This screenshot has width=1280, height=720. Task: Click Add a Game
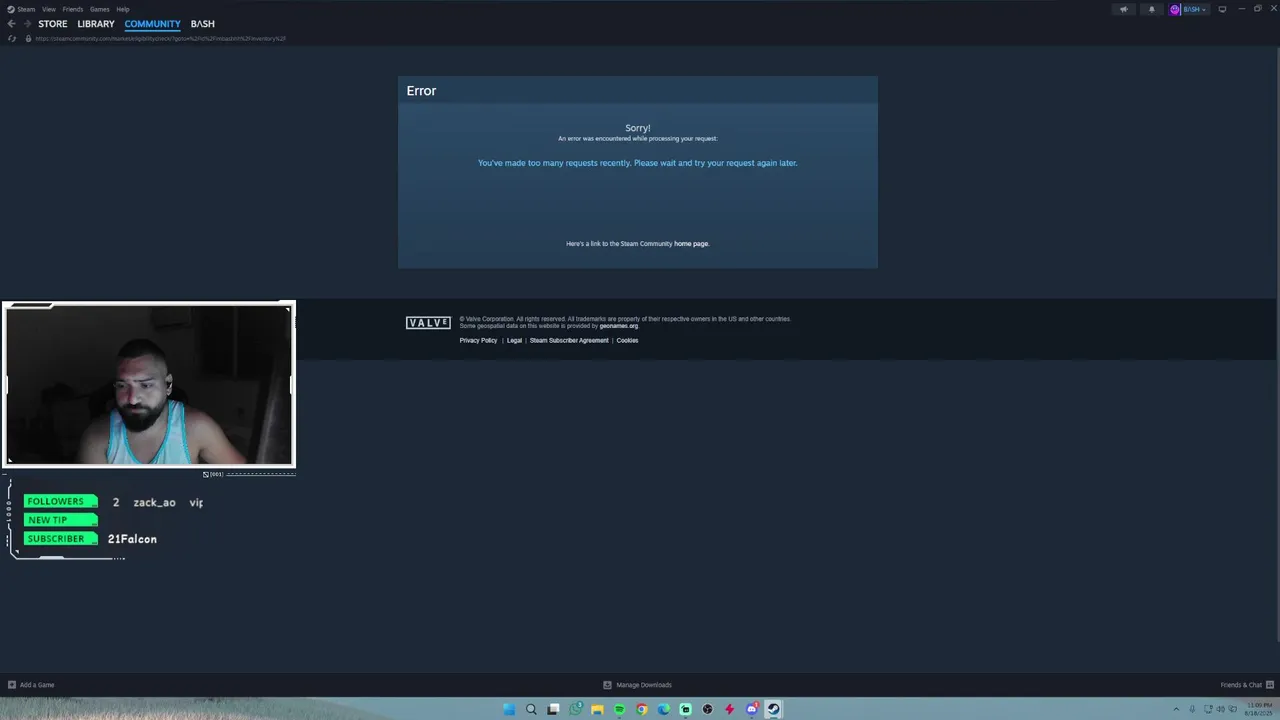[x=31, y=685]
